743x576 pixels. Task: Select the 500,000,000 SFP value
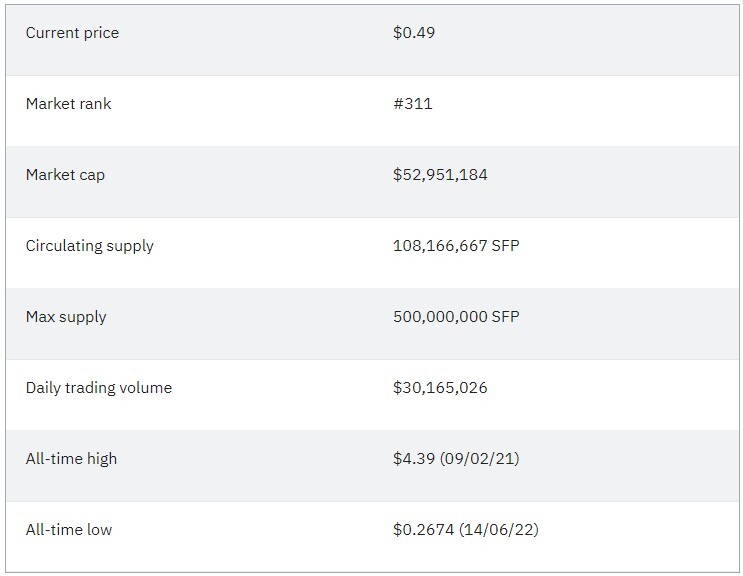click(x=456, y=316)
